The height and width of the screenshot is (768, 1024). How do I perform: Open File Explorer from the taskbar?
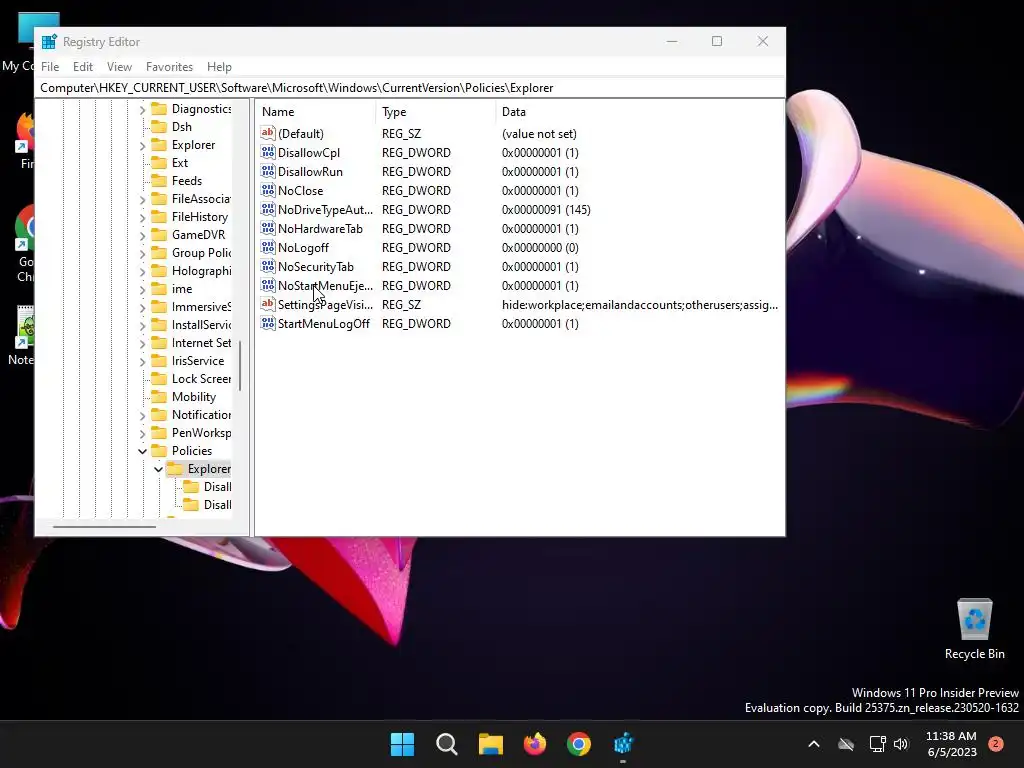coord(490,744)
